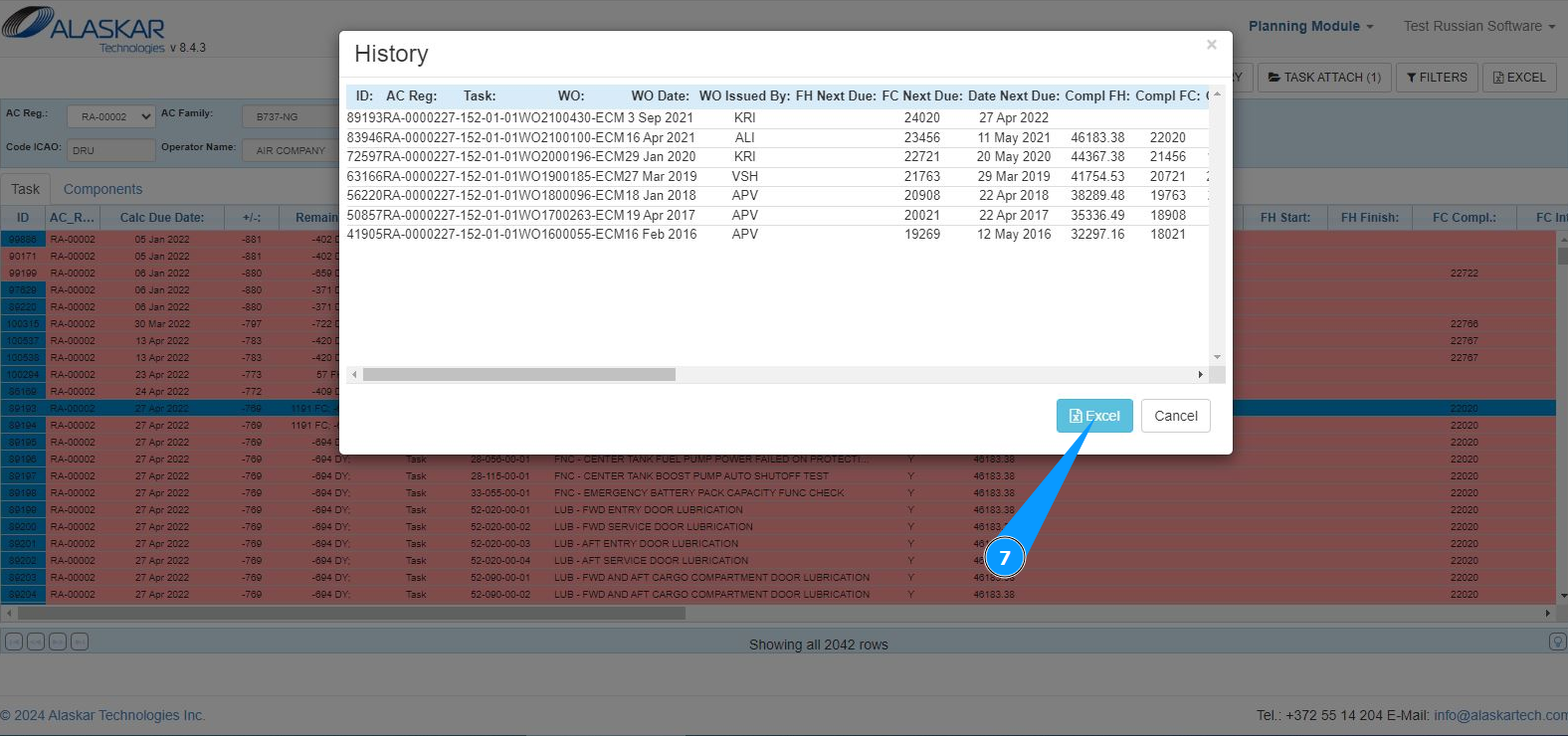Click the Alaskar Technologies logo
The height and width of the screenshot is (736, 1568).
click(85, 28)
